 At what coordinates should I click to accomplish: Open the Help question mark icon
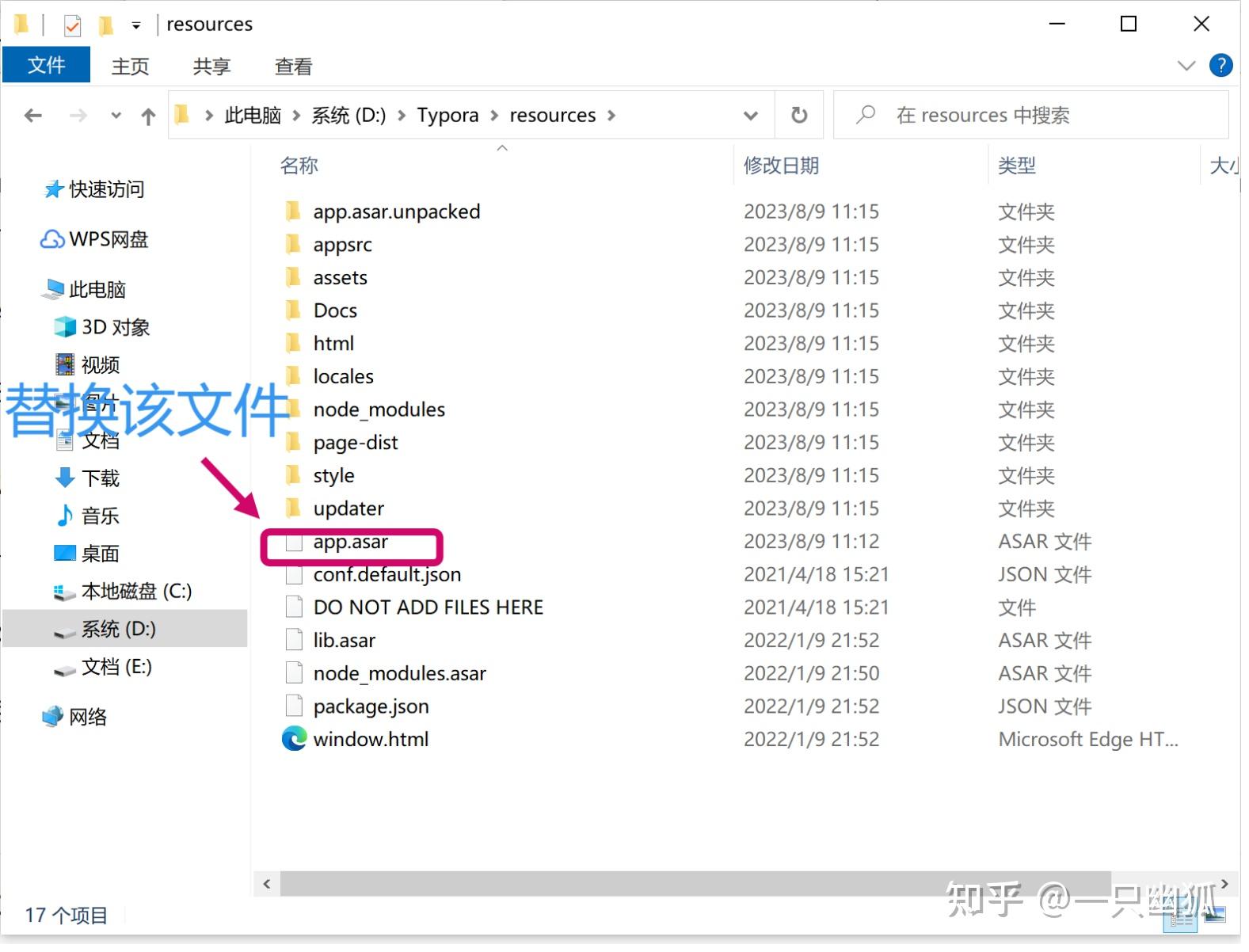[1220, 65]
